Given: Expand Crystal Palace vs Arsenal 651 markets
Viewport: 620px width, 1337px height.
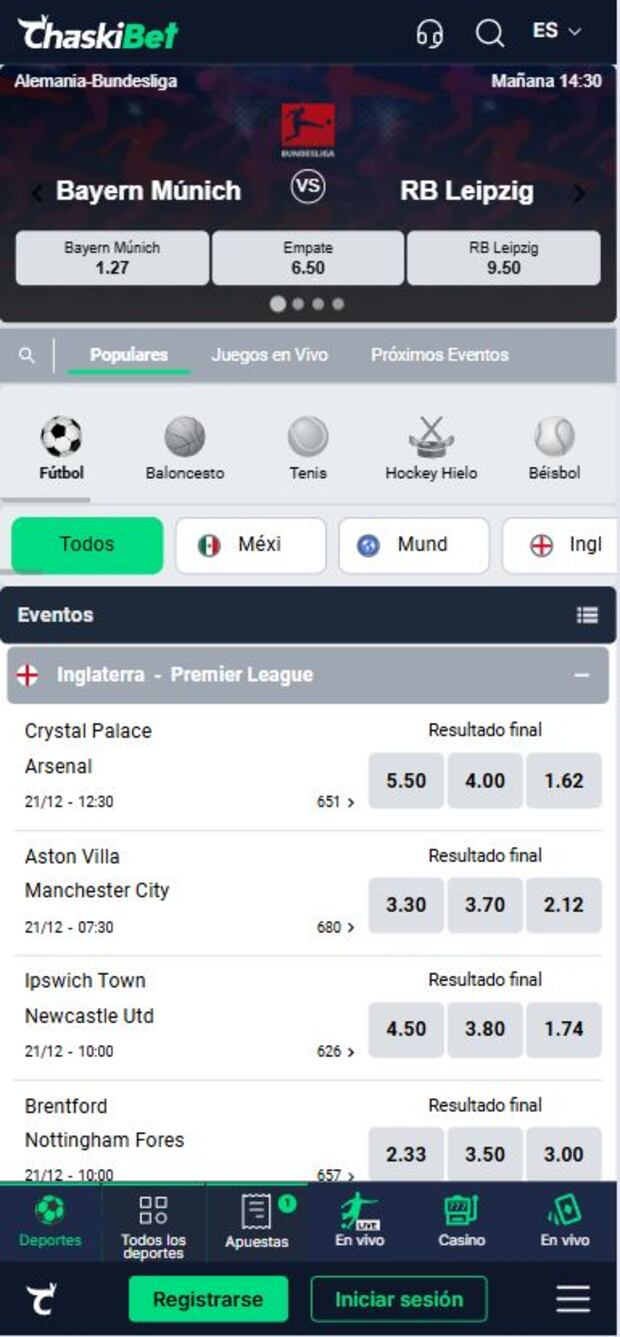Looking at the screenshot, I should [x=336, y=802].
